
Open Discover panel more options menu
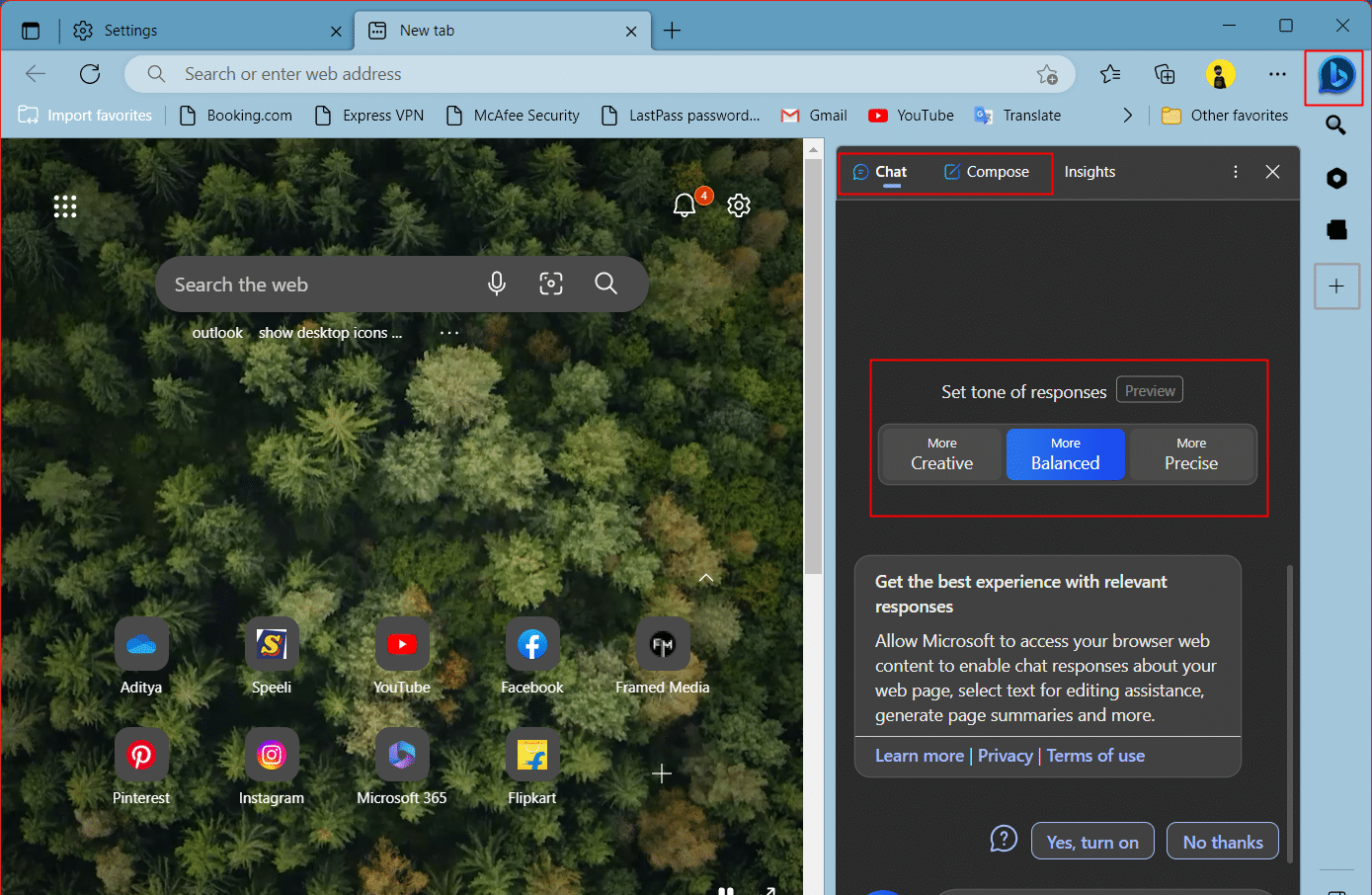click(1236, 172)
